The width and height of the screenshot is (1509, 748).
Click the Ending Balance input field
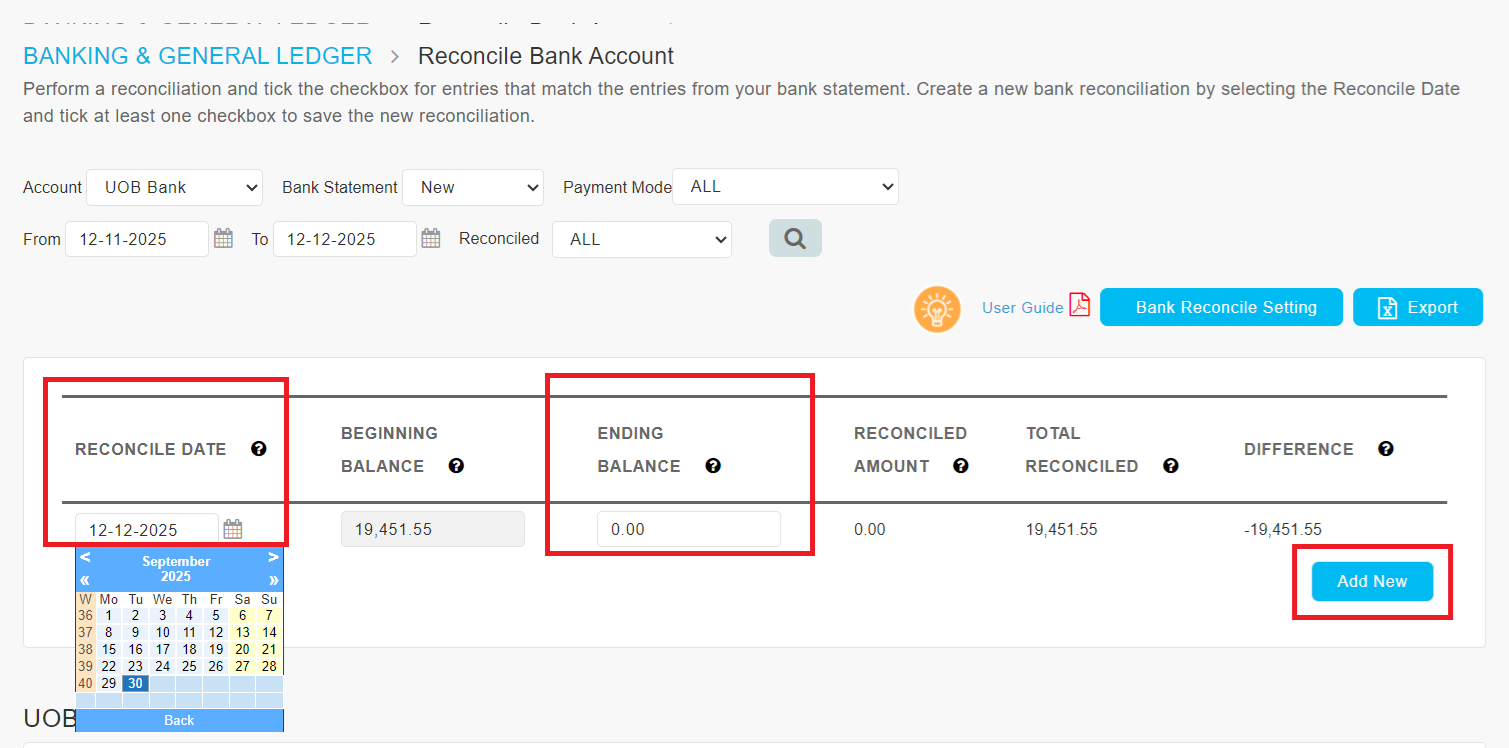tap(688, 530)
